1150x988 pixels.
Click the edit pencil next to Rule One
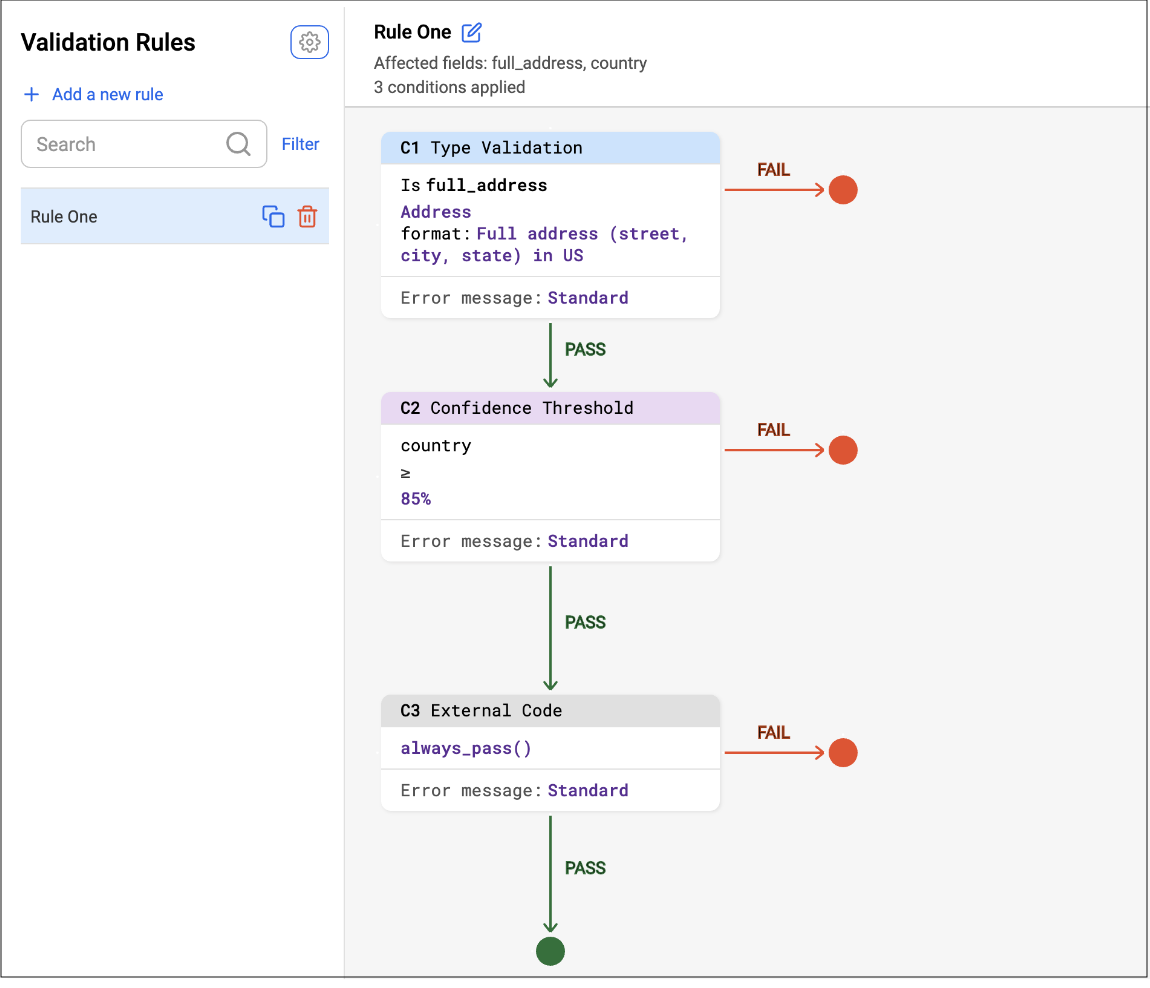[x=470, y=32]
